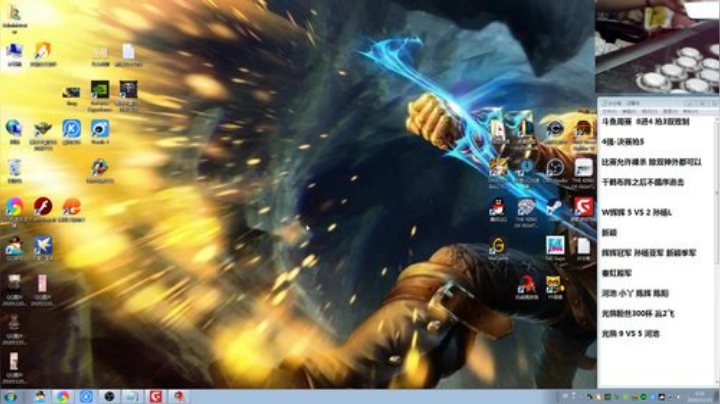Click the webcam preview thumbnail

(x=658, y=46)
